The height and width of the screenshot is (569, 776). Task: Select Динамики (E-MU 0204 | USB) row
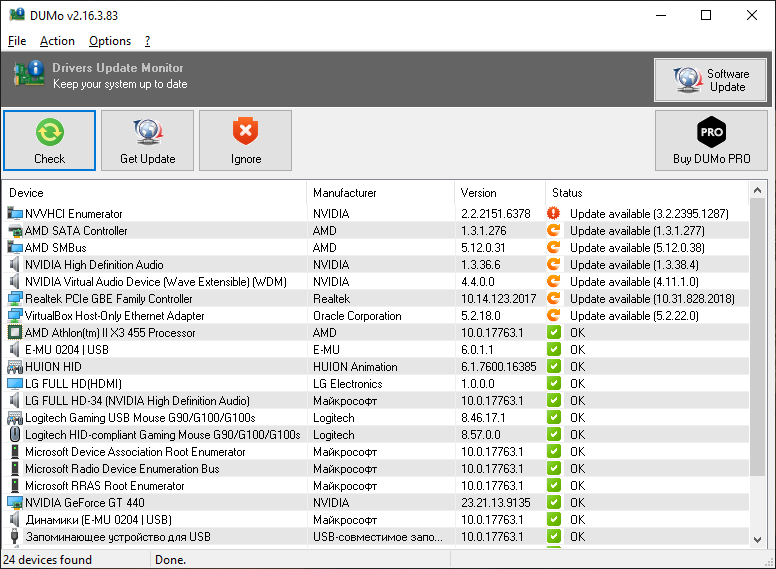(x=375, y=520)
